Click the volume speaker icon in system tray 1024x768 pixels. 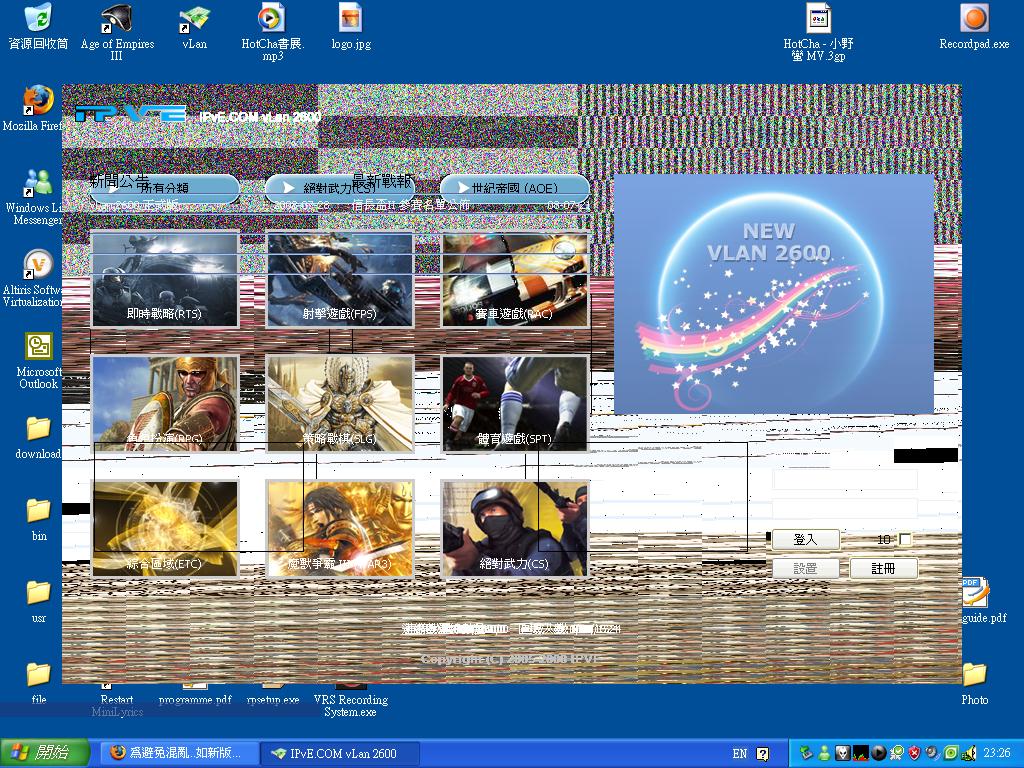point(968,753)
